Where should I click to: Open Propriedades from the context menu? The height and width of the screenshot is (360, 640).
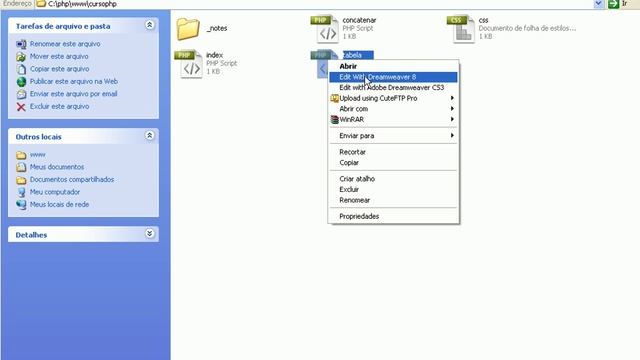coord(393,217)
